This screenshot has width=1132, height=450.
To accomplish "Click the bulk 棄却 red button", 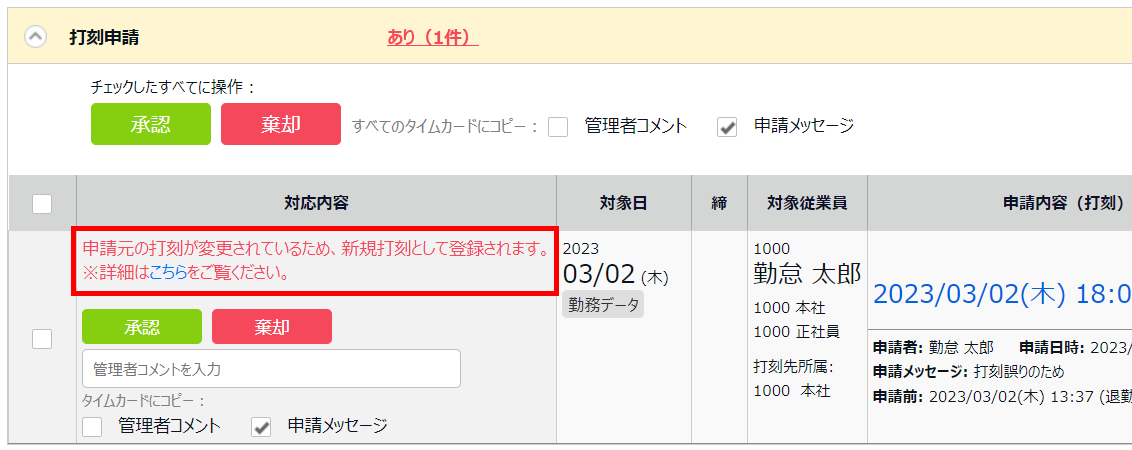I will [281, 124].
